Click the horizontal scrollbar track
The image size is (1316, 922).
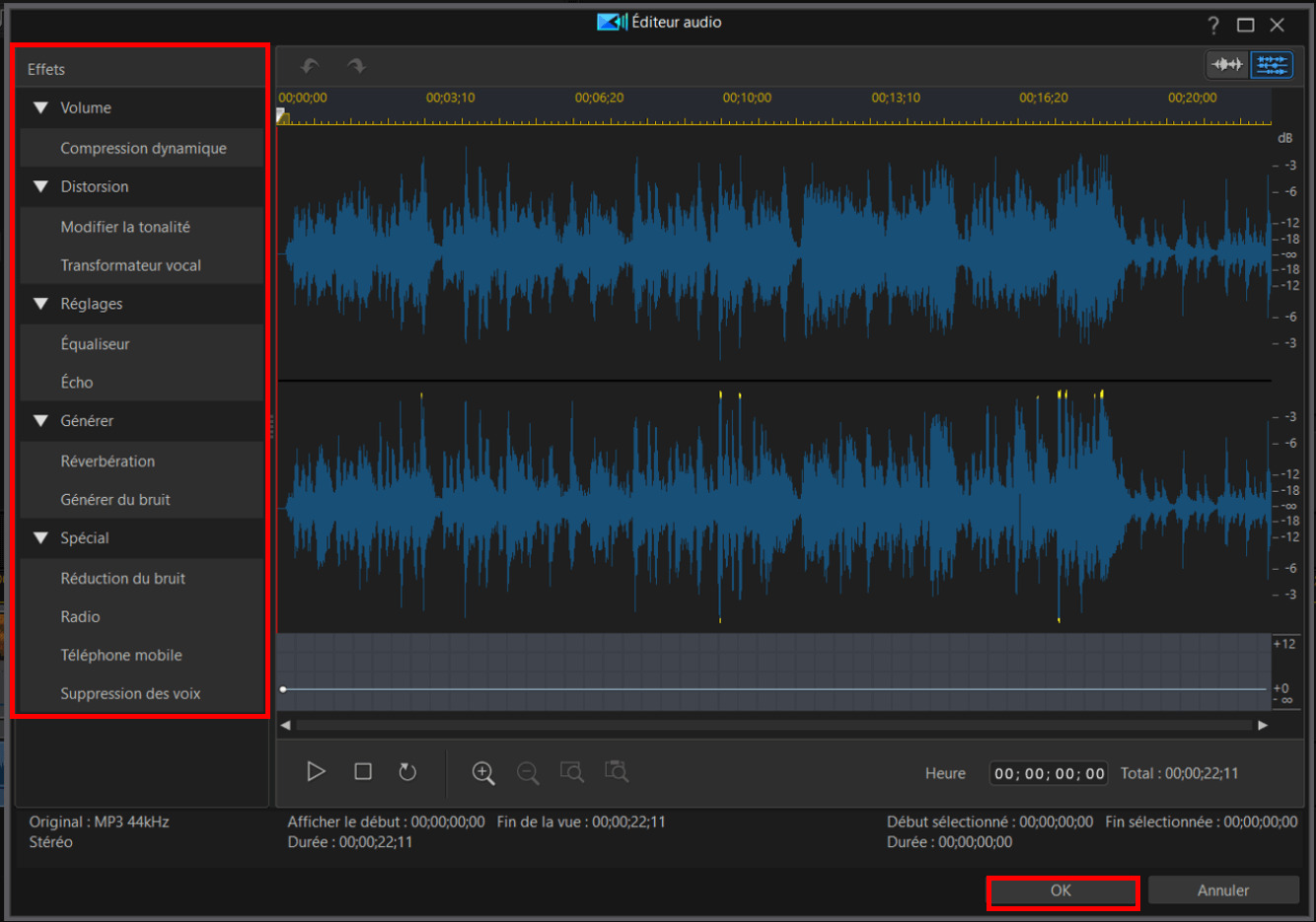tap(774, 725)
